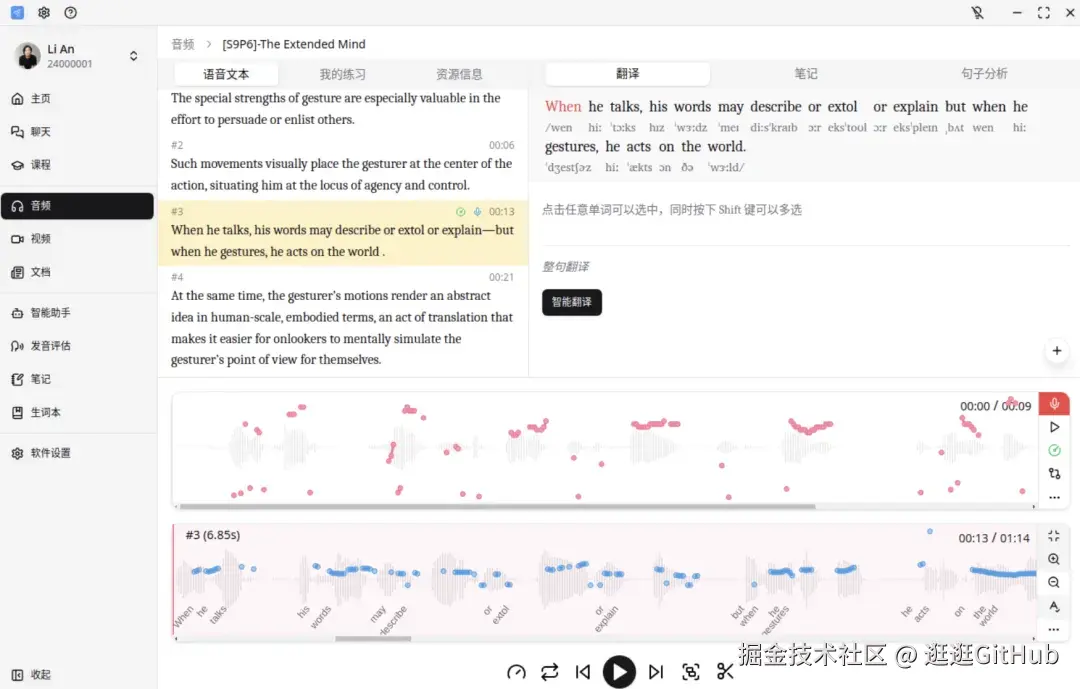Screen dimensions: 1080x689
Task: Open the more options menu under the record button
Action: pos(1054,496)
